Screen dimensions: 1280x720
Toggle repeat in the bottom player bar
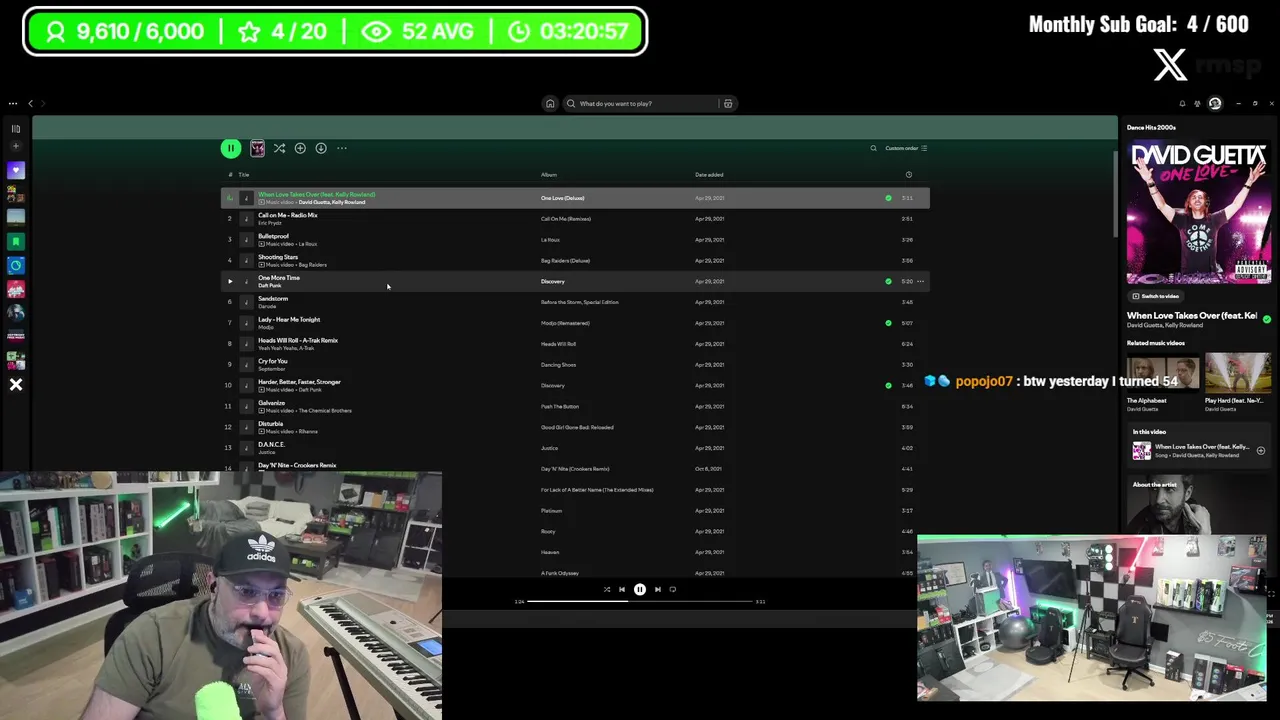pos(673,589)
